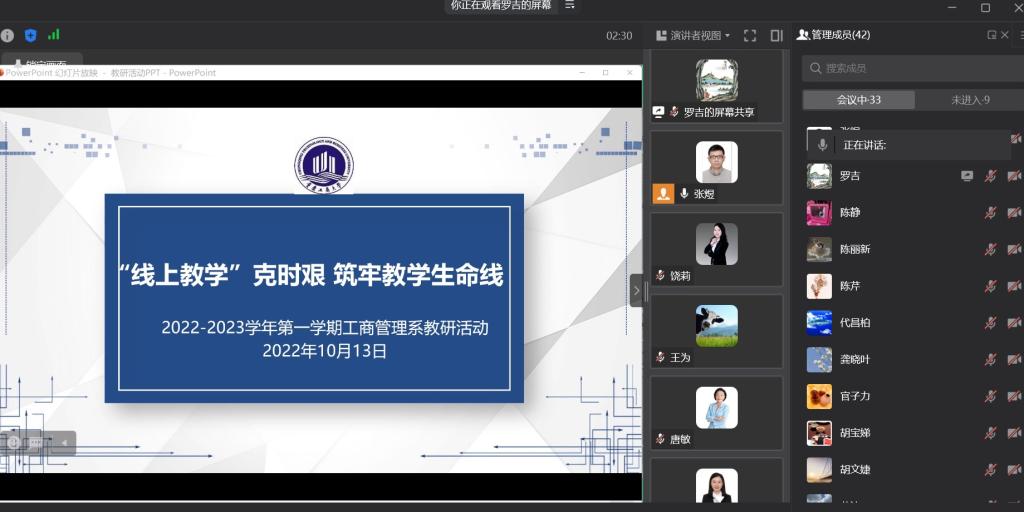The height and width of the screenshot is (512, 1024).
Task: Open the 演讲者视图 view dropdown
Action: coord(693,35)
